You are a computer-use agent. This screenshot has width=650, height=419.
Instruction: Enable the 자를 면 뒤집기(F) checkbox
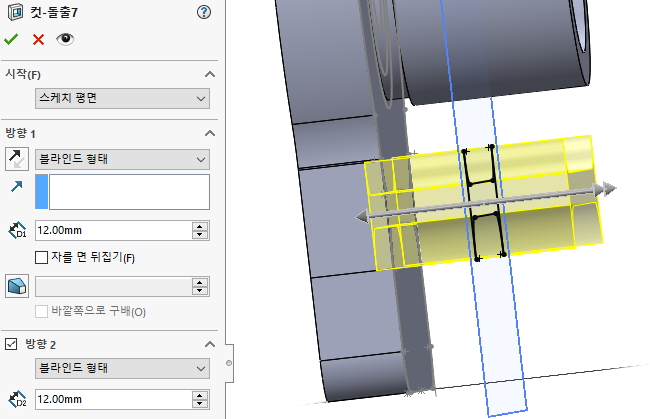point(41,257)
